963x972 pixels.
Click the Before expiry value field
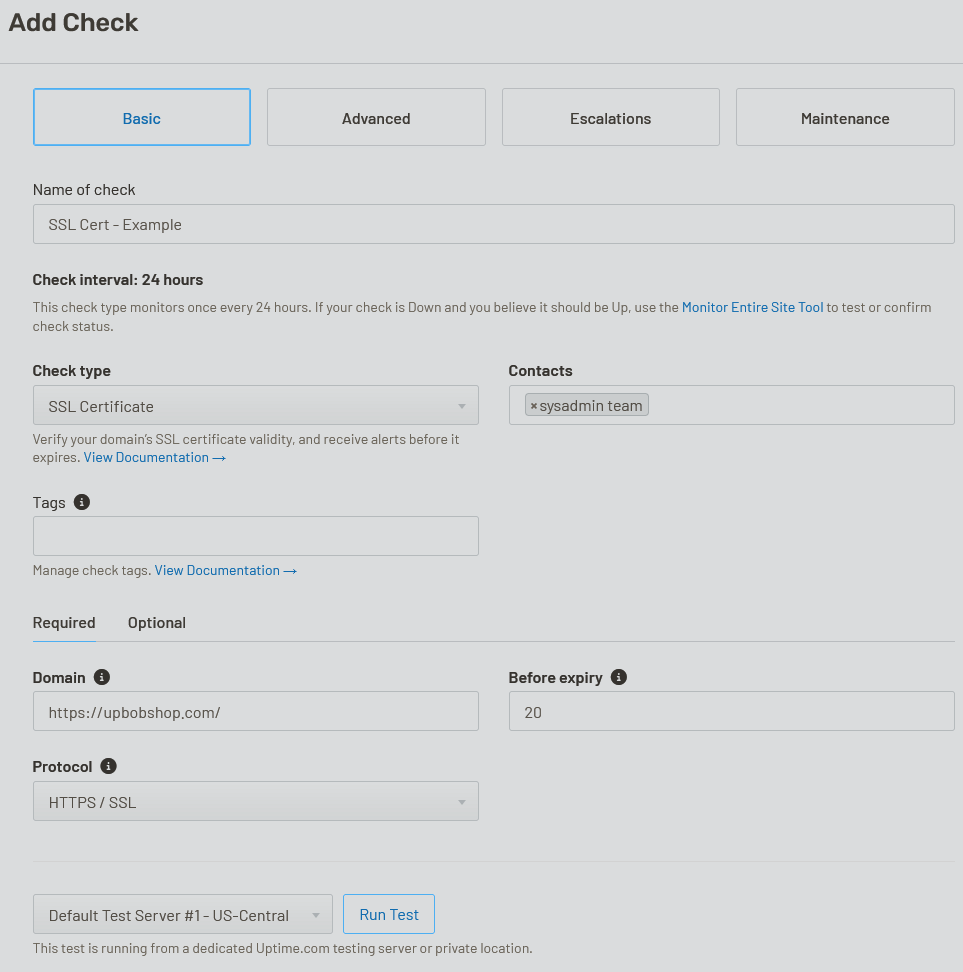click(x=731, y=711)
